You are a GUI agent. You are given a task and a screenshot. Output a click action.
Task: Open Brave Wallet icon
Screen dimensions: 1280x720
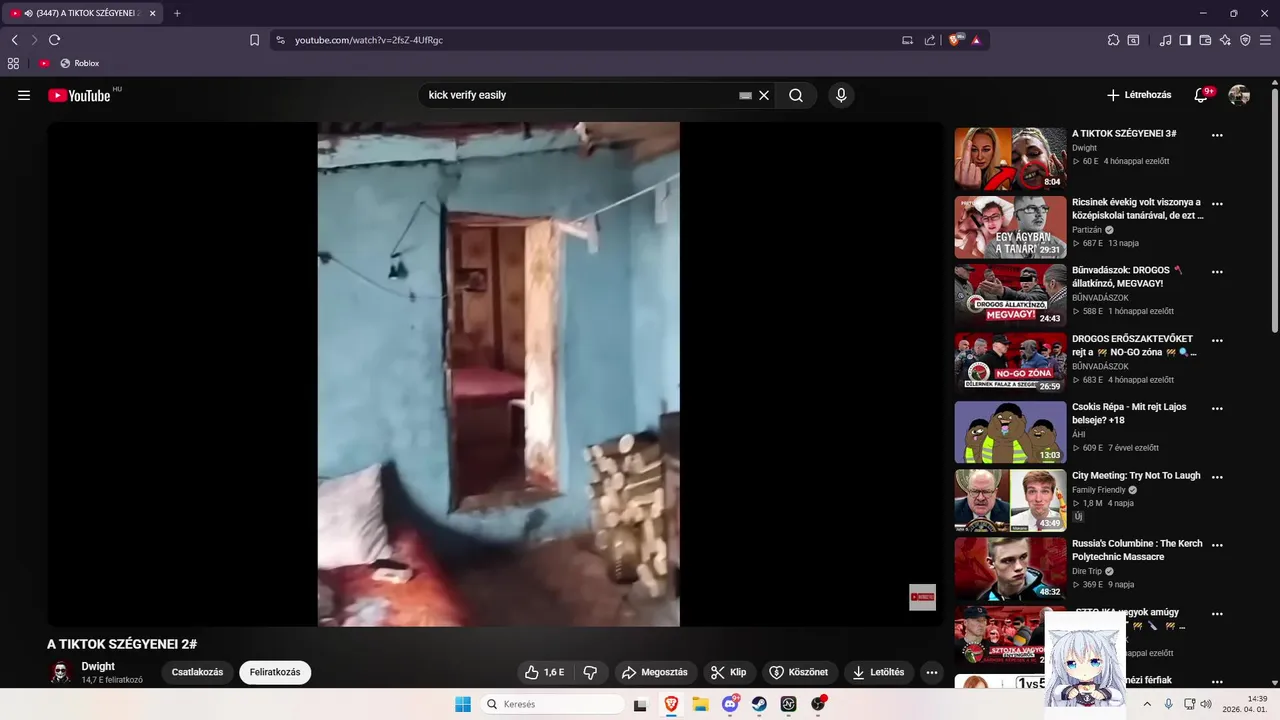click(x=1205, y=40)
